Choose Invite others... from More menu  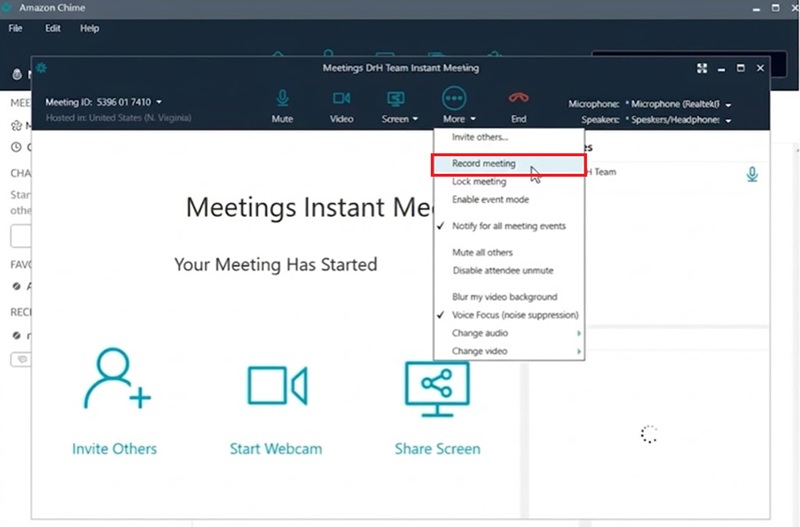tap(509, 137)
